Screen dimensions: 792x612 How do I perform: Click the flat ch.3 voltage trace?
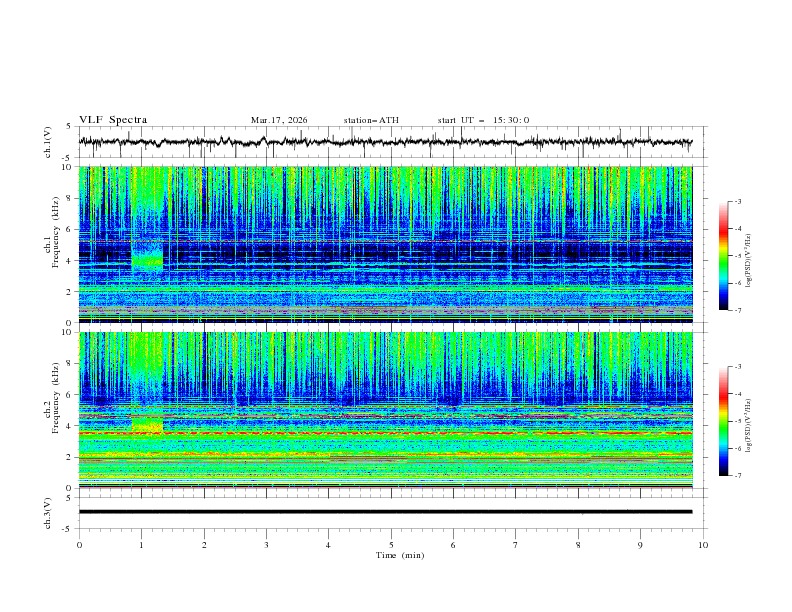click(385, 512)
